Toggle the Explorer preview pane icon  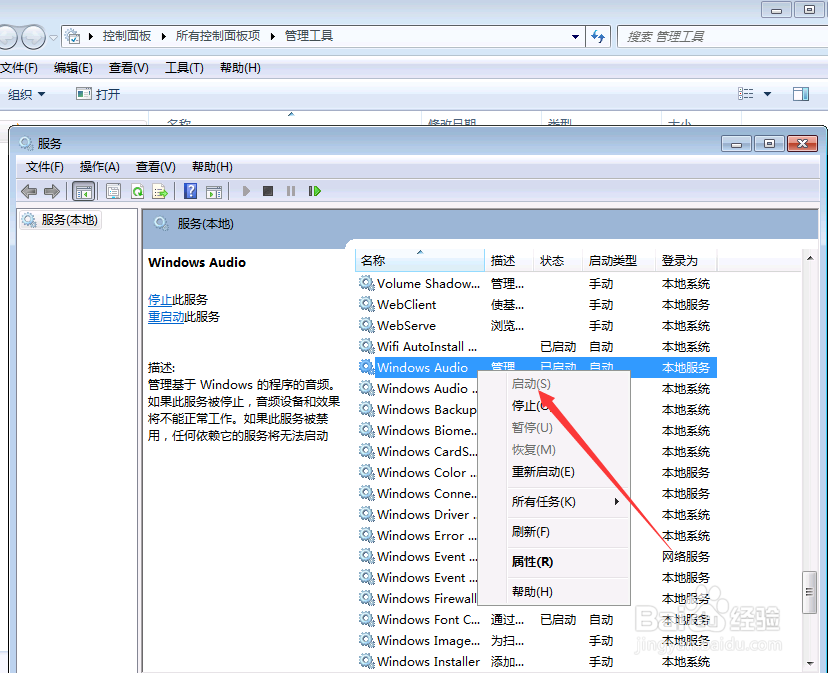[801, 93]
